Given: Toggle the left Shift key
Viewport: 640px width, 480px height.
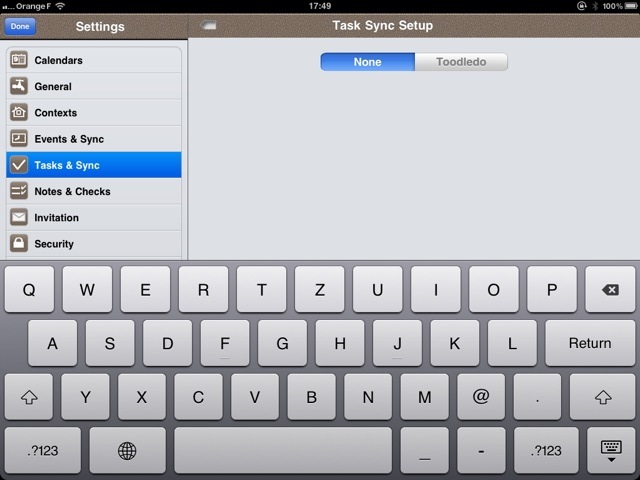Looking at the screenshot, I should coord(29,397).
